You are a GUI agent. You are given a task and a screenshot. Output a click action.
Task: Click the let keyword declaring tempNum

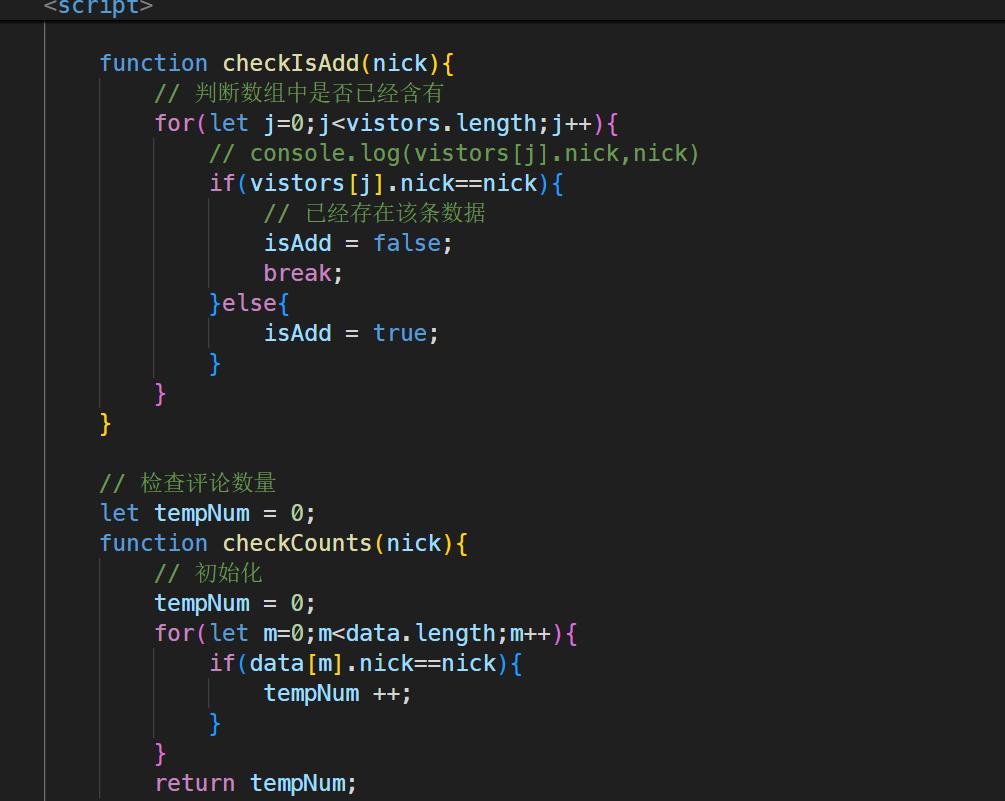tap(119, 513)
